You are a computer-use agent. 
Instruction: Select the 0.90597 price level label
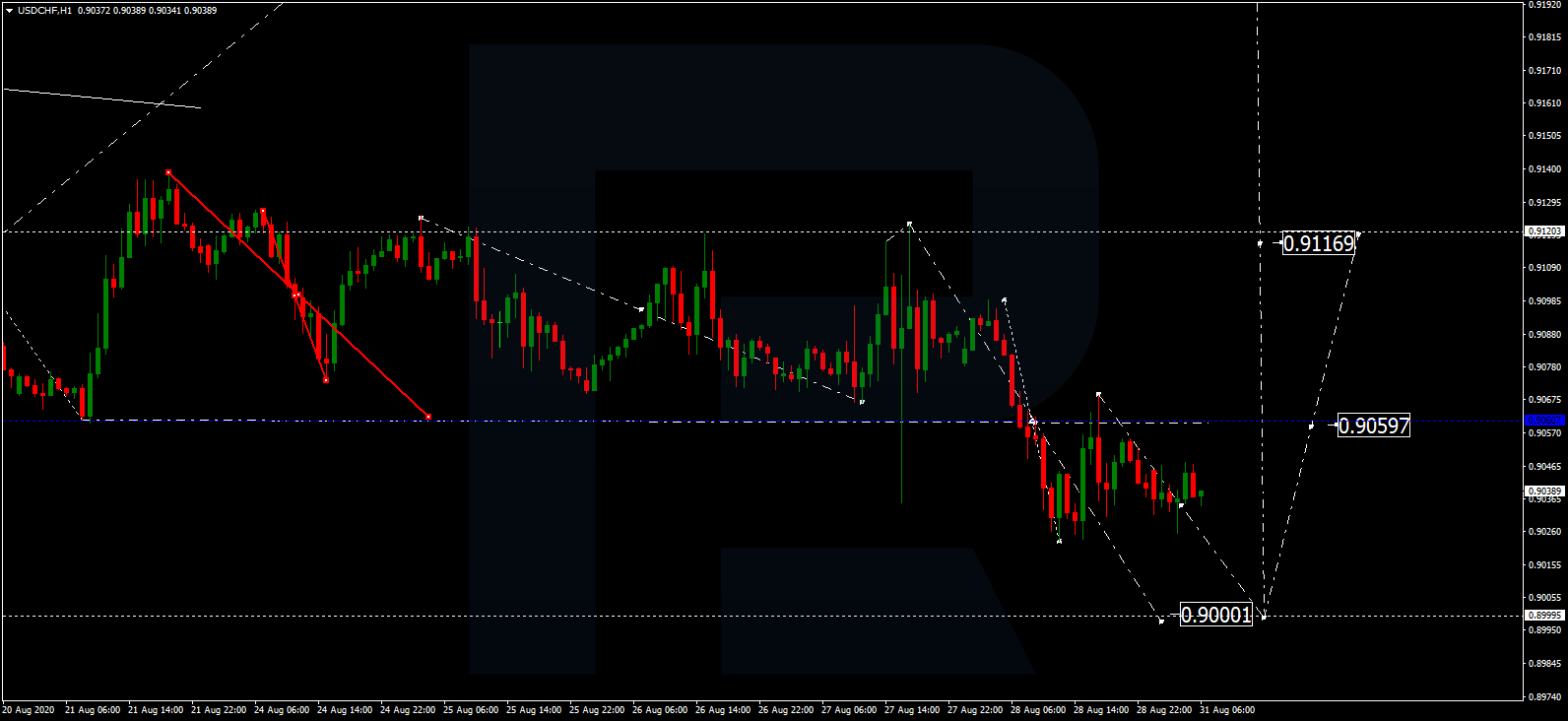(1374, 426)
